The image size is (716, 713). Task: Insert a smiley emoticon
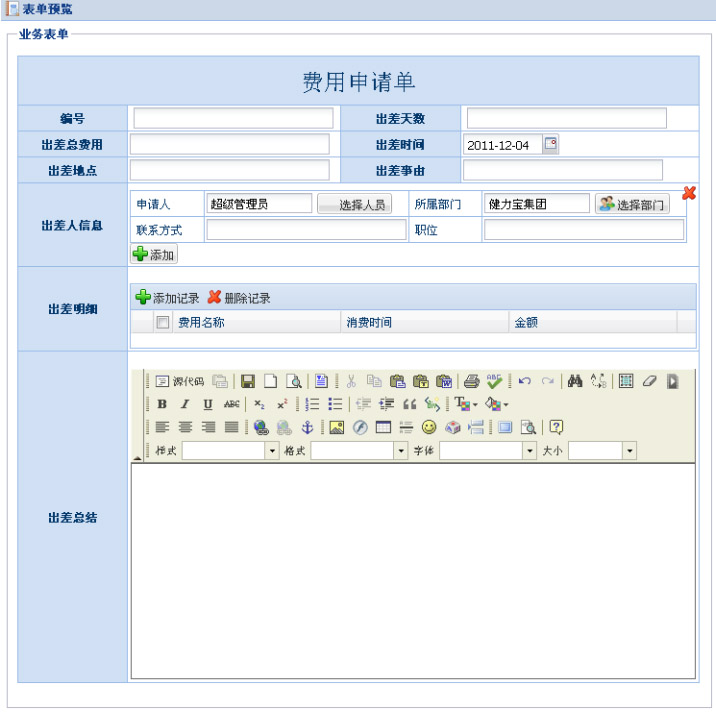point(429,428)
